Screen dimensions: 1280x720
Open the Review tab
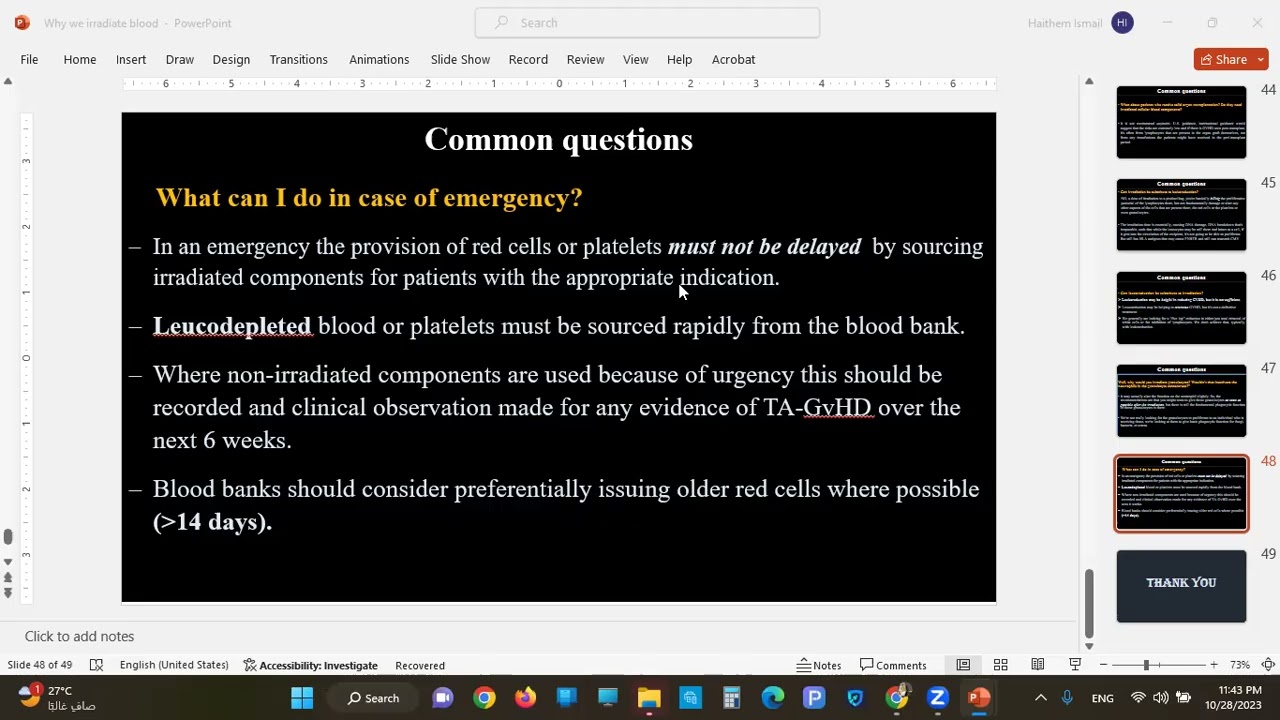point(585,59)
